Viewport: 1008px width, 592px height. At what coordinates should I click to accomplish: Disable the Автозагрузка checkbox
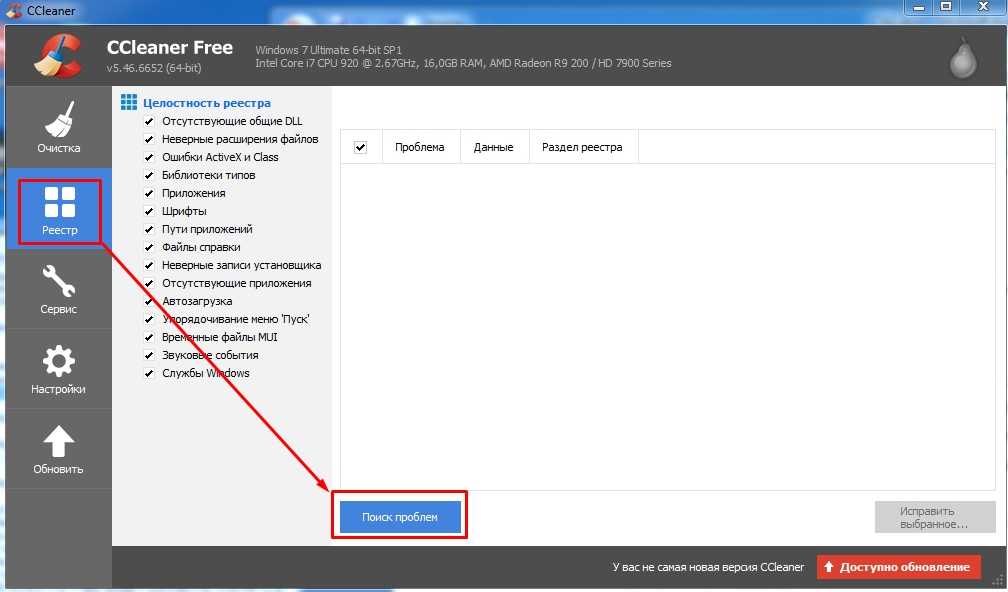pyautogui.click(x=149, y=301)
